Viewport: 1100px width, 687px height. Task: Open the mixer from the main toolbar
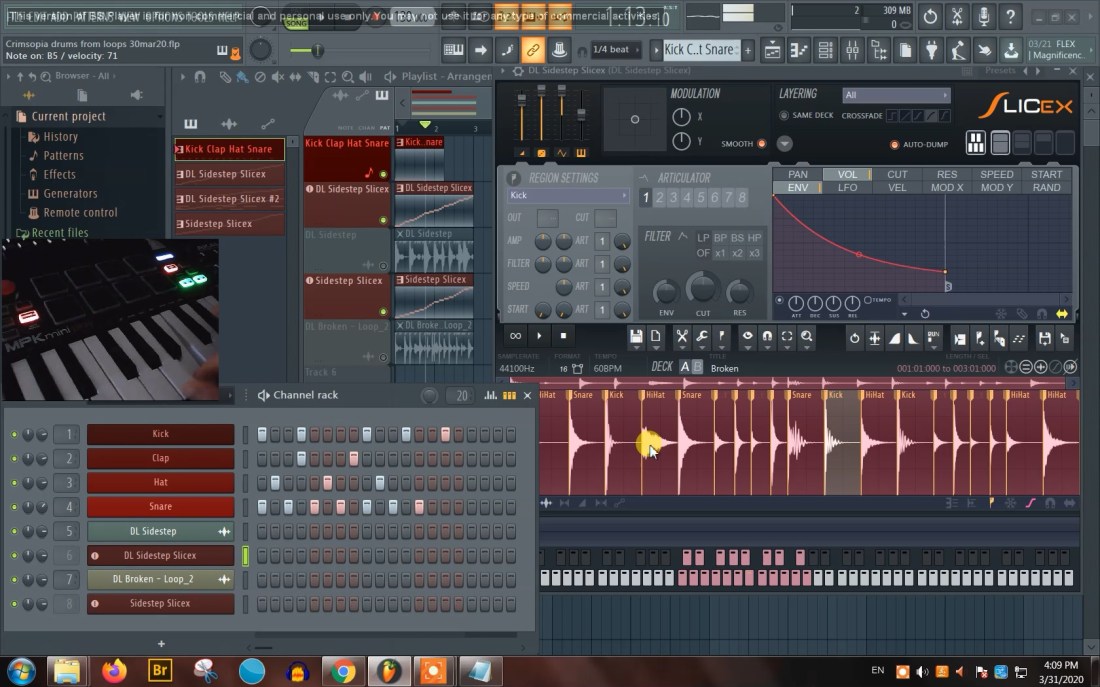(852, 50)
